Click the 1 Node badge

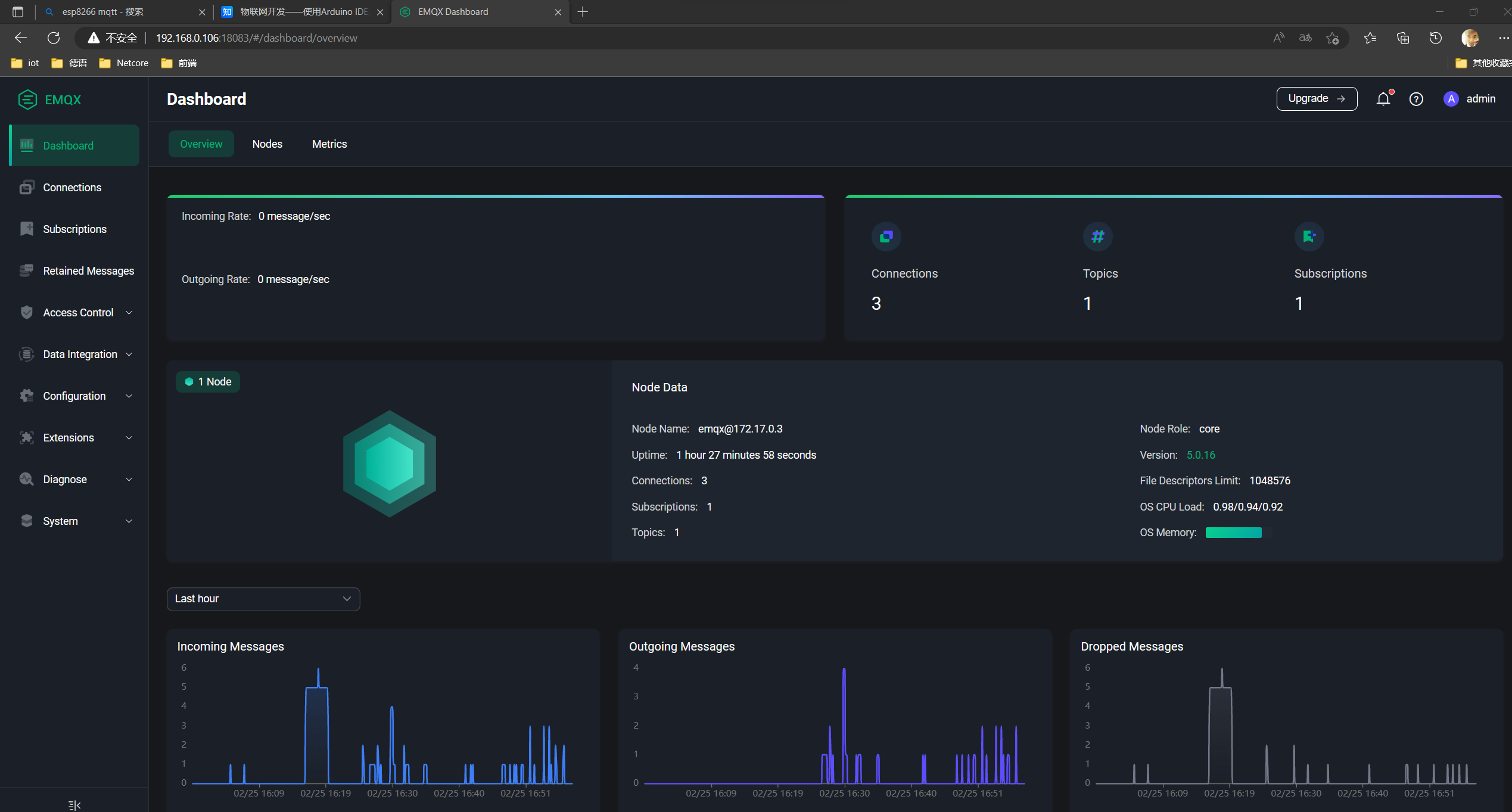tap(208, 382)
